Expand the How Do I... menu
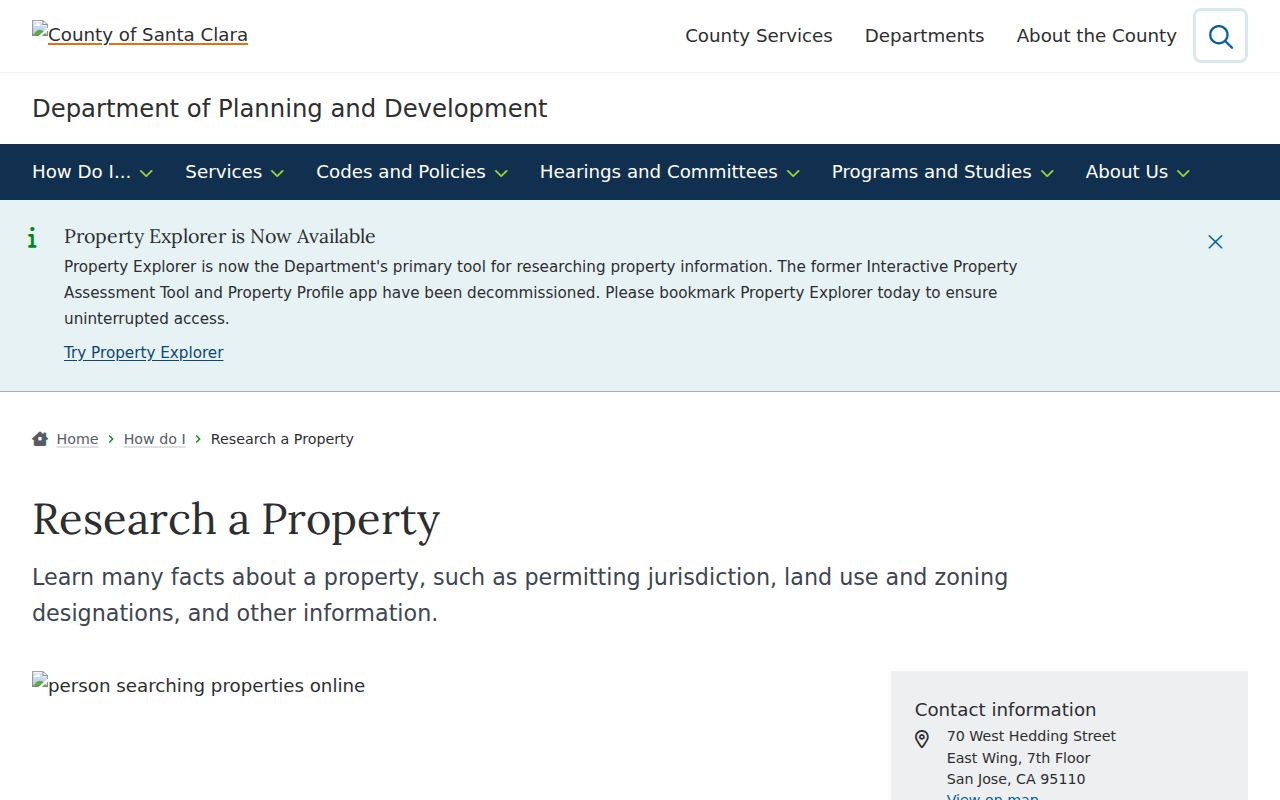1280x800 pixels. (x=92, y=172)
